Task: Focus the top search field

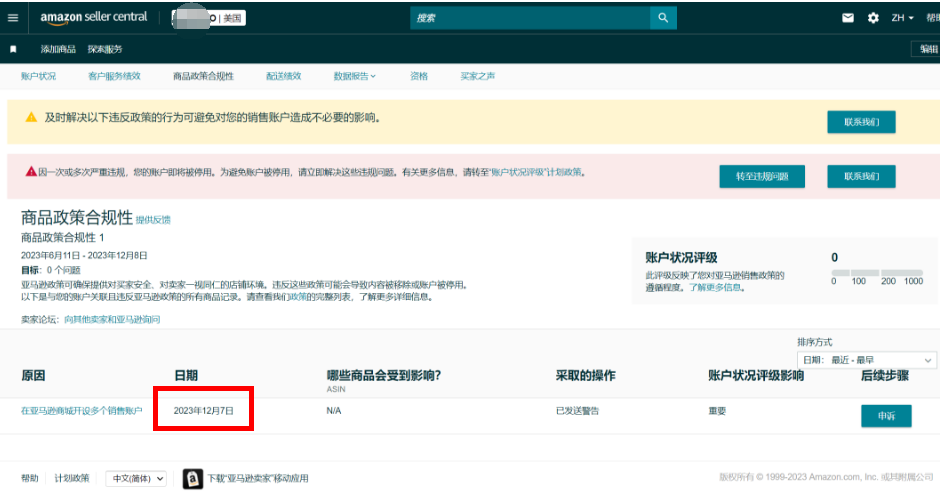Action: [x=530, y=18]
